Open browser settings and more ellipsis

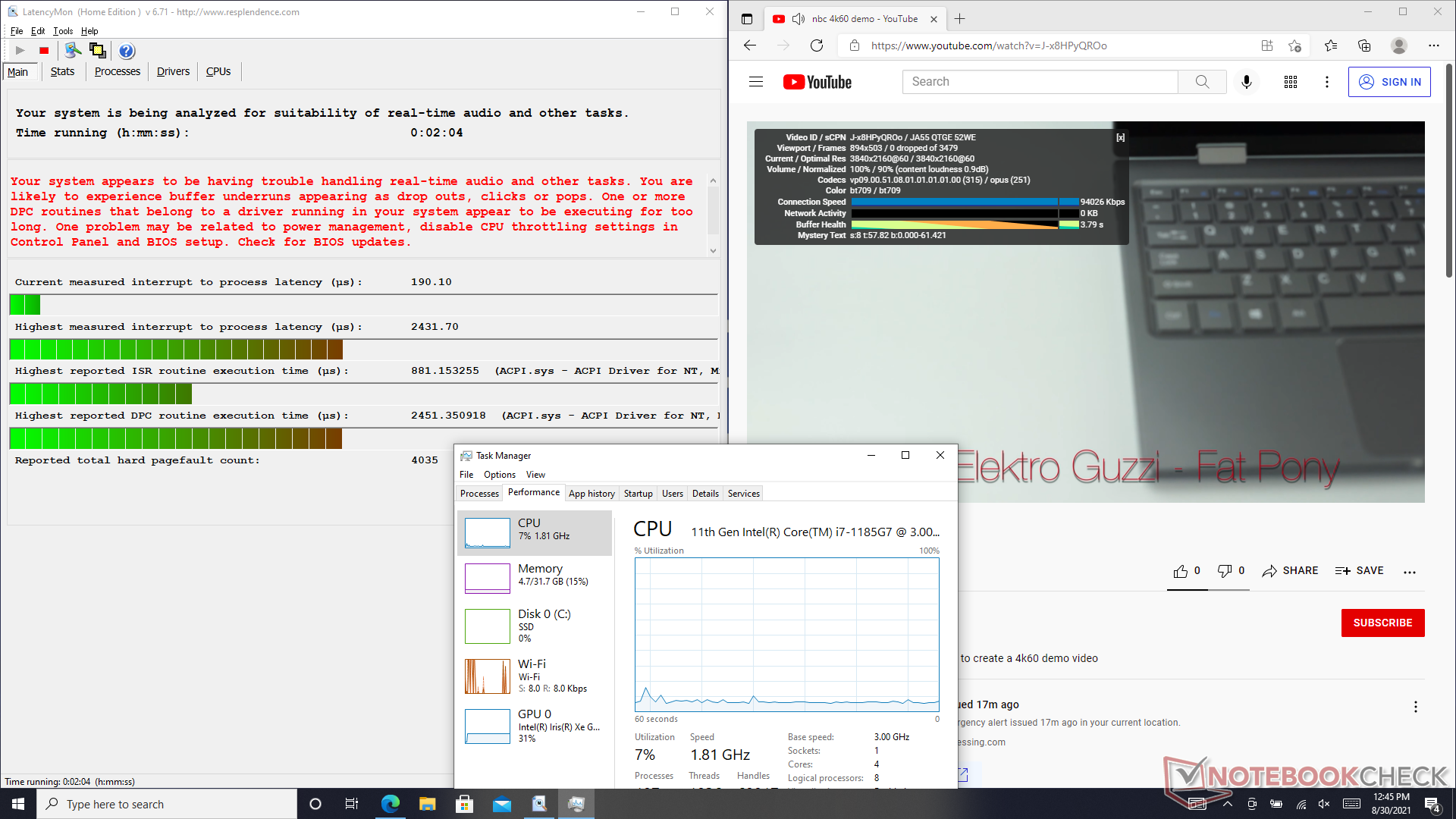1433,45
